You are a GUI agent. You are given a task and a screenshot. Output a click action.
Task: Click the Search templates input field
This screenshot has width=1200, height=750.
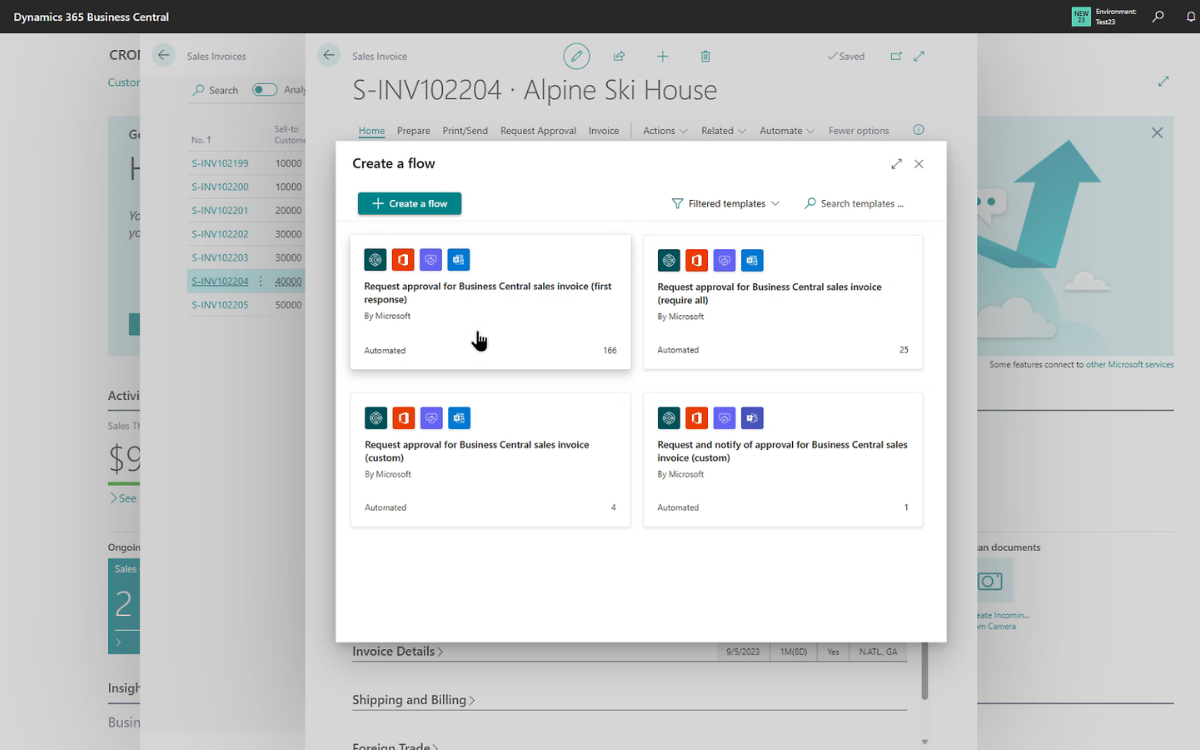(861, 203)
